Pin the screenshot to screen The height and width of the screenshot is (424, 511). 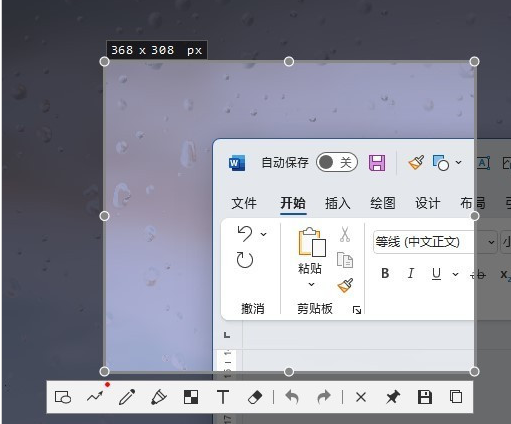pyautogui.click(x=393, y=397)
